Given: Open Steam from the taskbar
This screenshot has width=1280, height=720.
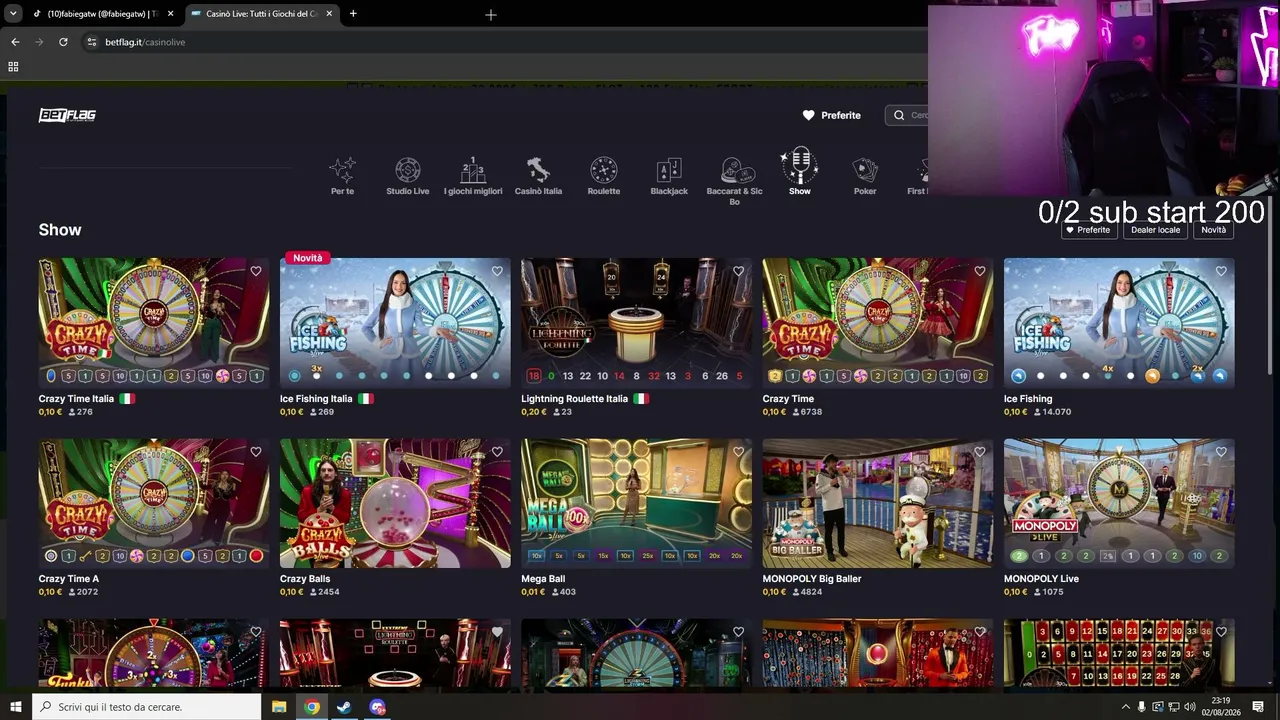Looking at the screenshot, I should click(344, 707).
